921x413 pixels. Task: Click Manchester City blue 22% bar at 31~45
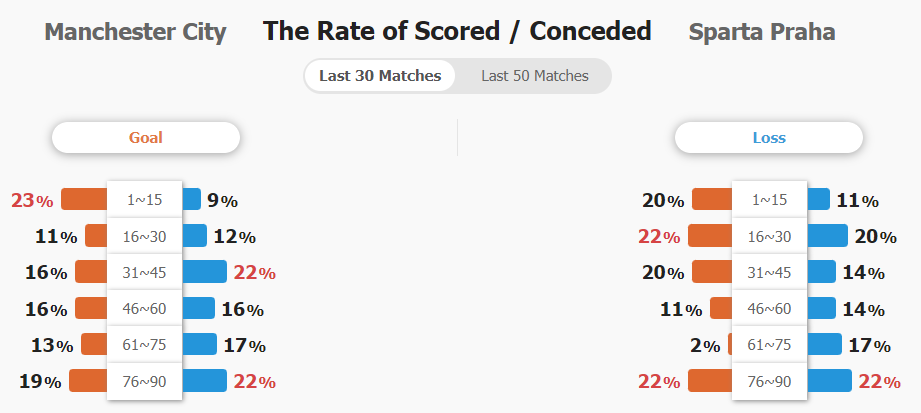coord(204,271)
